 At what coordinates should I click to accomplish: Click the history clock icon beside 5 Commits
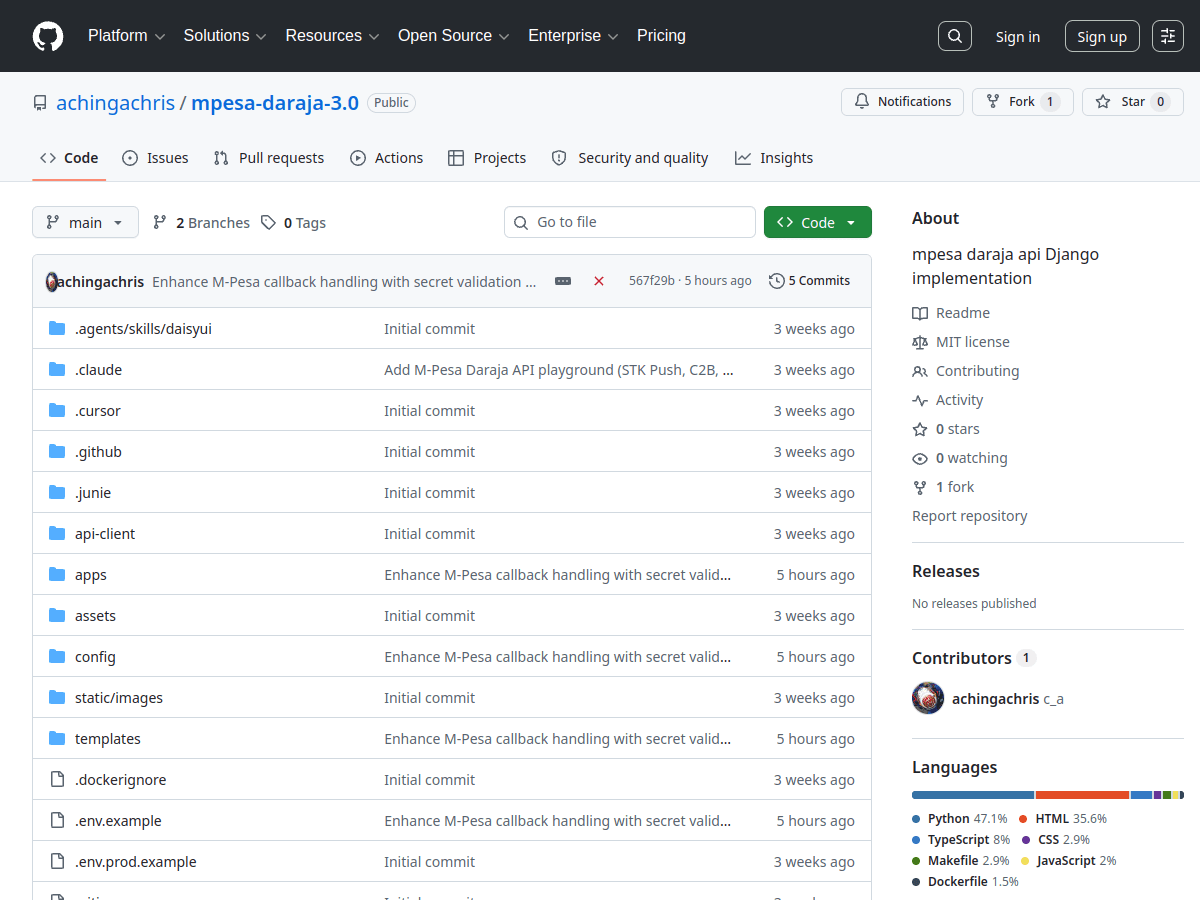[x=776, y=281]
